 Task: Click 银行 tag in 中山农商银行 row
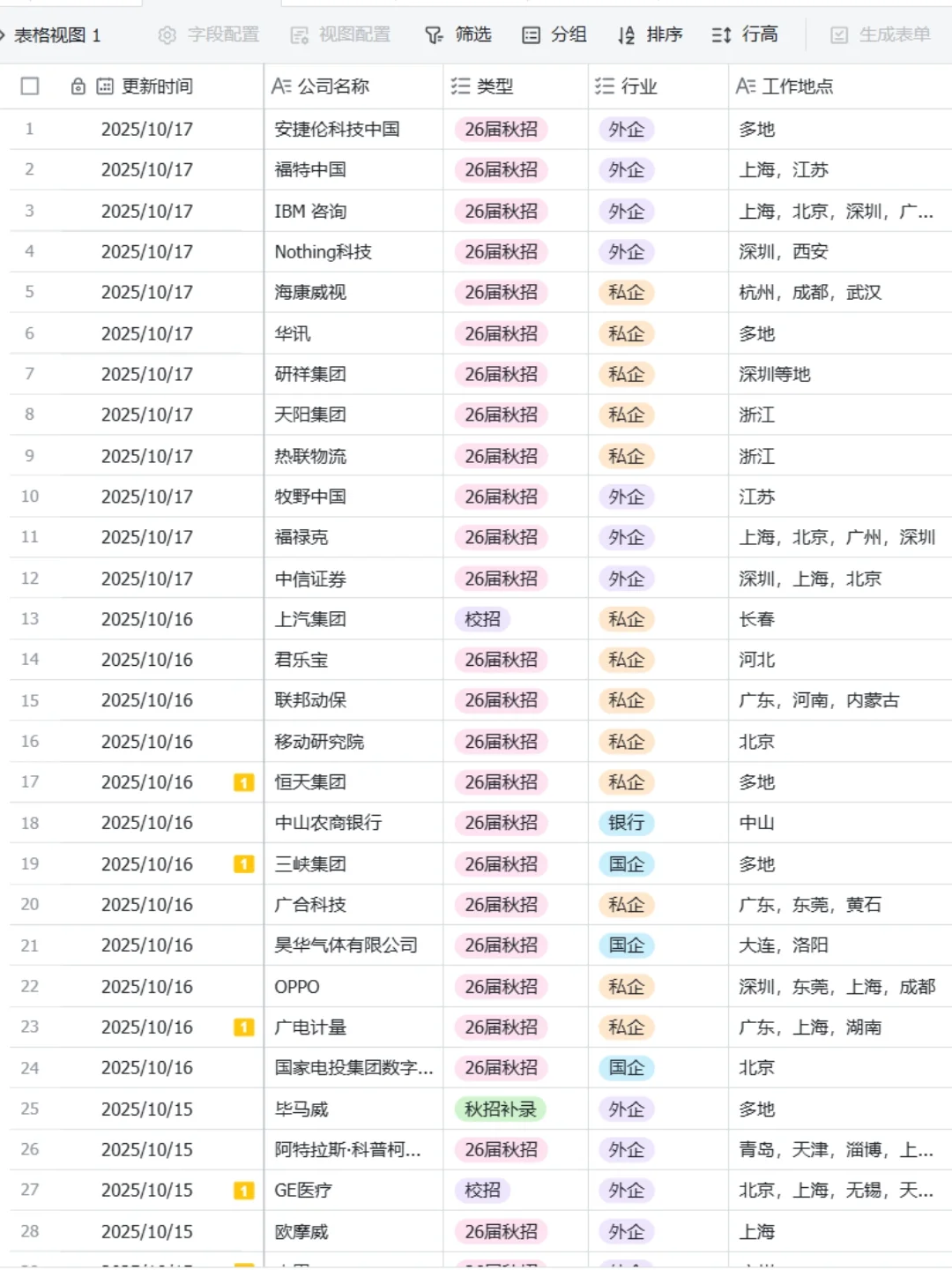(627, 823)
